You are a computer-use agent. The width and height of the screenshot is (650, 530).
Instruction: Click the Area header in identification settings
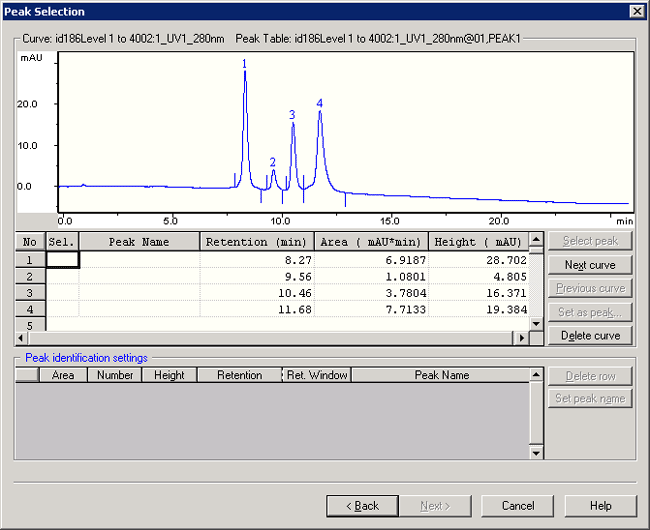pyautogui.click(x=63, y=375)
